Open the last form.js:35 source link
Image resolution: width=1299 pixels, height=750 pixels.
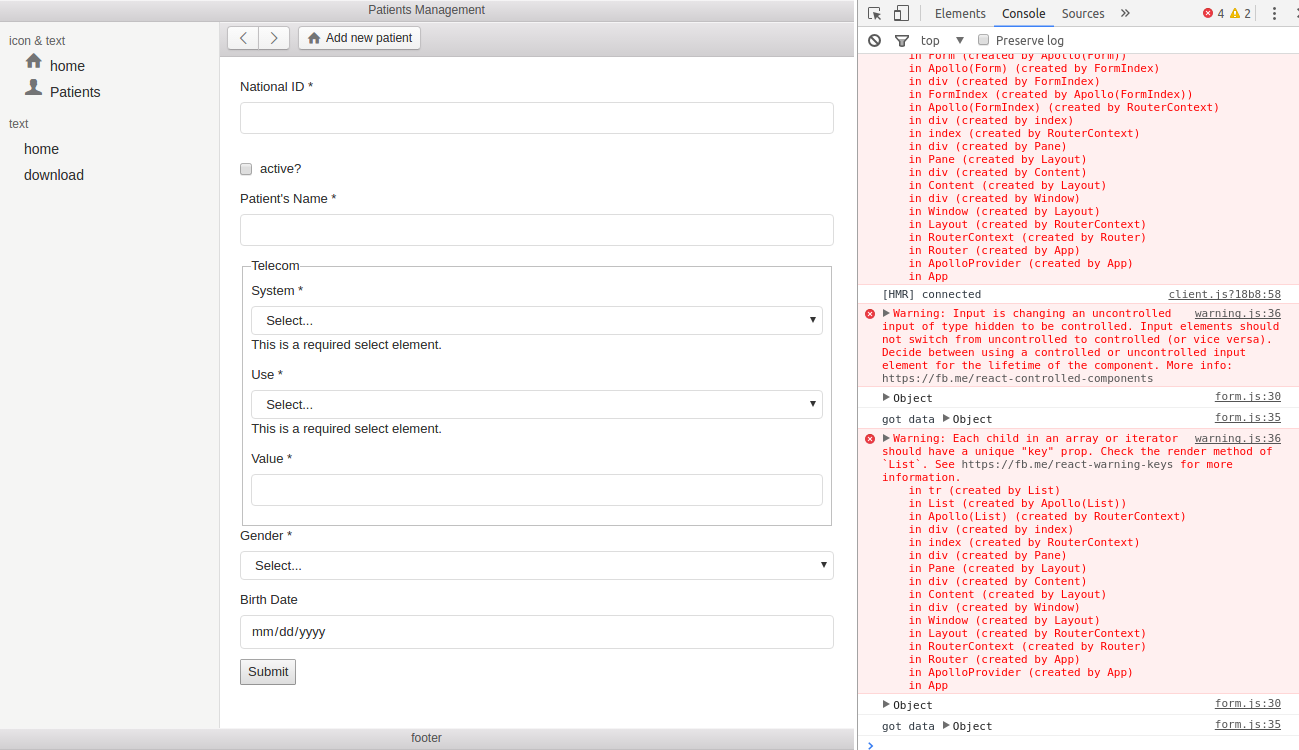pyautogui.click(x=1247, y=724)
